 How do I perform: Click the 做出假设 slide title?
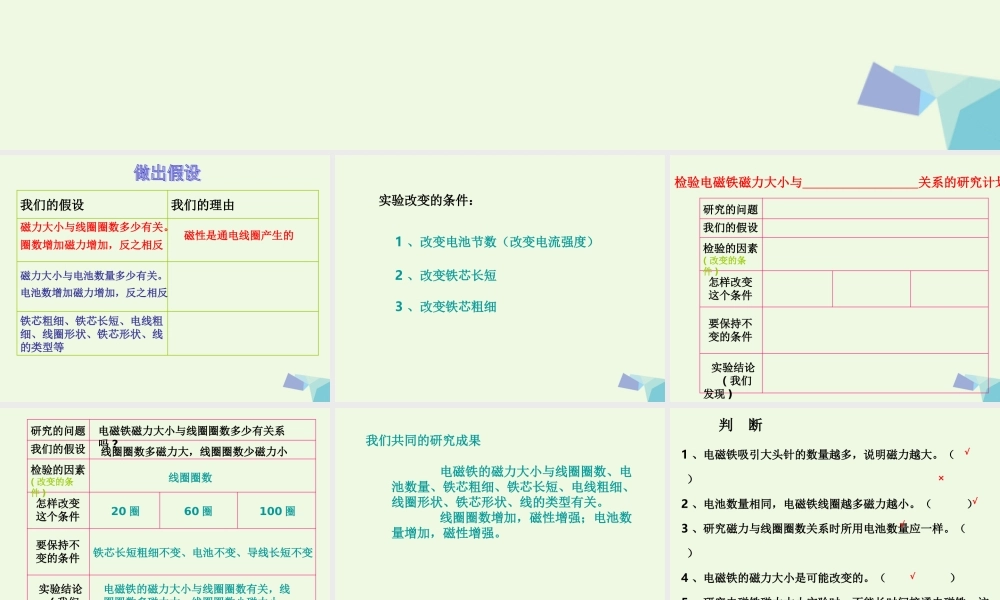click(167, 173)
